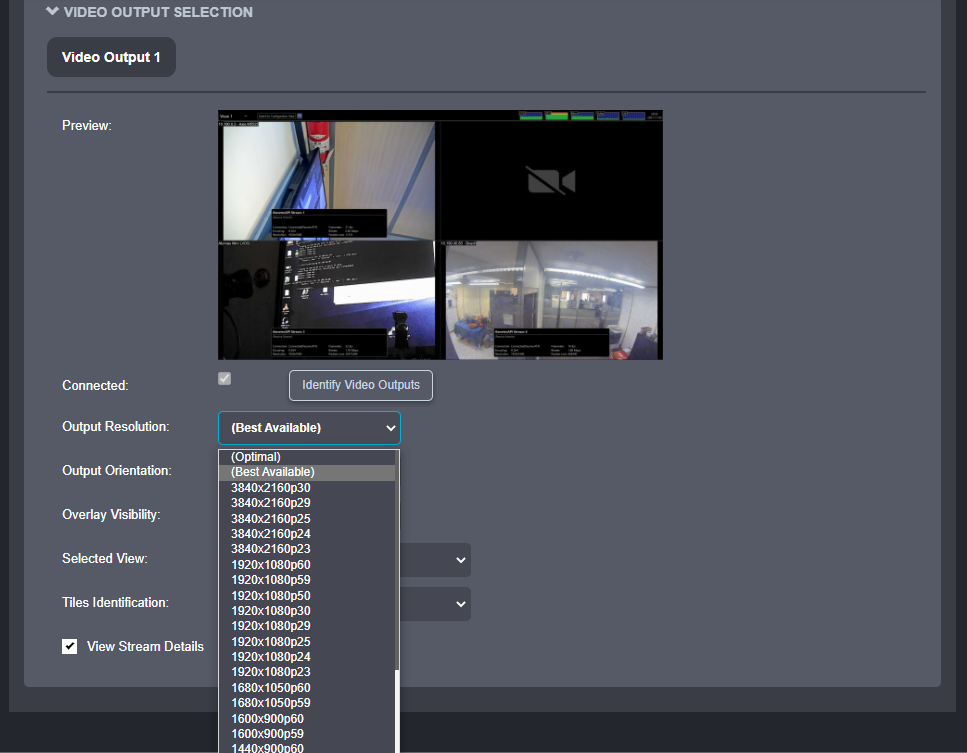The height and width of the screenshot is (753, 967).
Task: Select 3840x2160p29 resolution
Action: coord(307,503)
